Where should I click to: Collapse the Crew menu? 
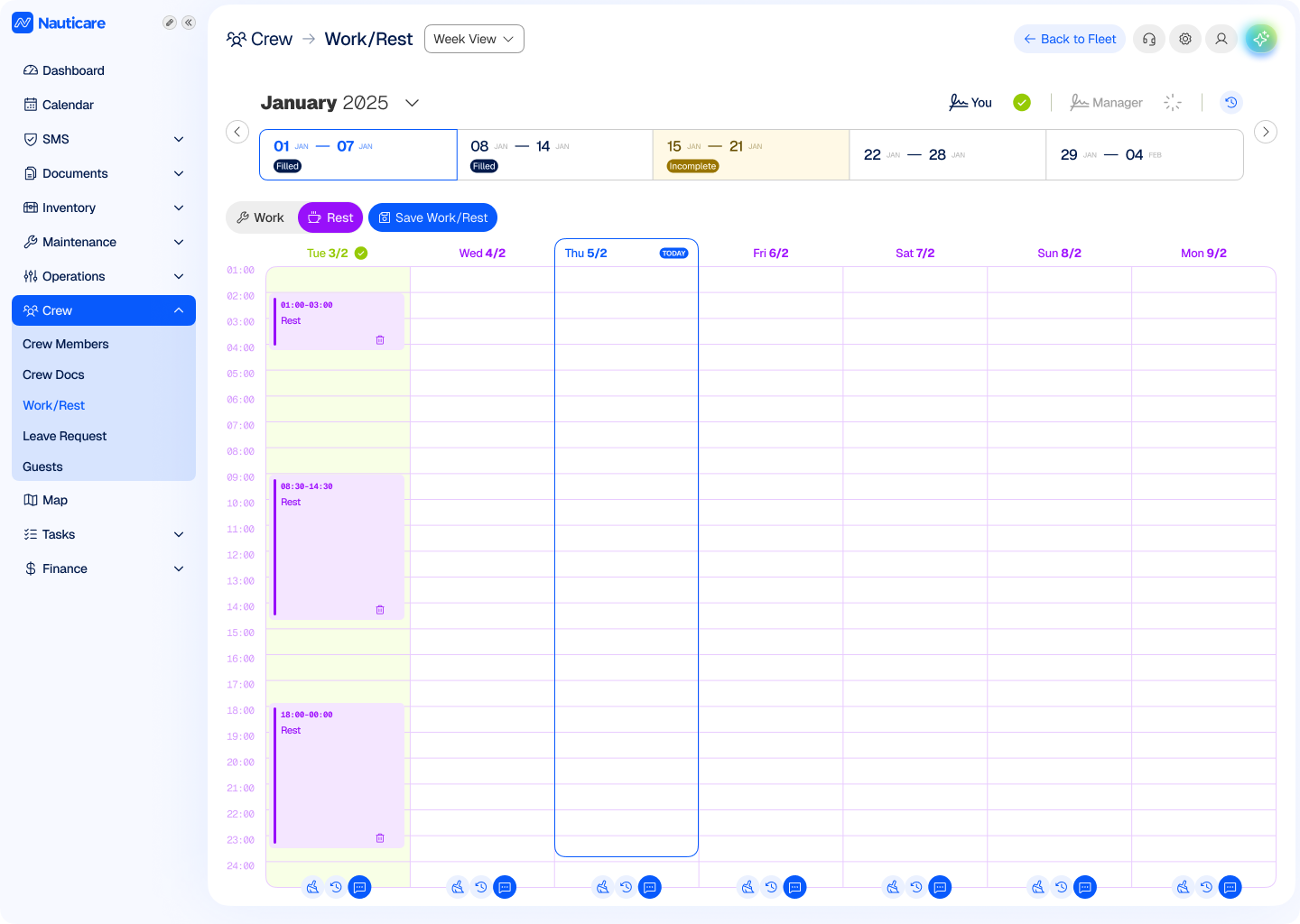[104, 310]
